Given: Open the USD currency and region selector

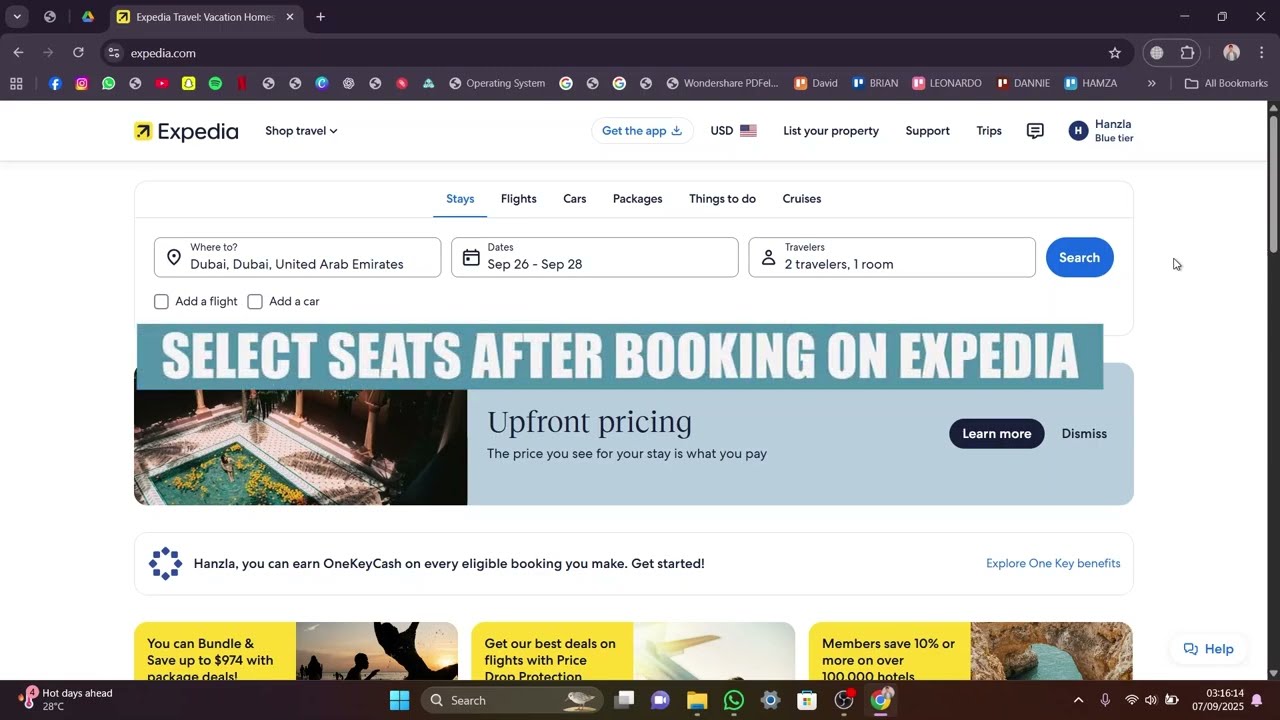Looking at the screenshot, I should click(x=734, y=131).
